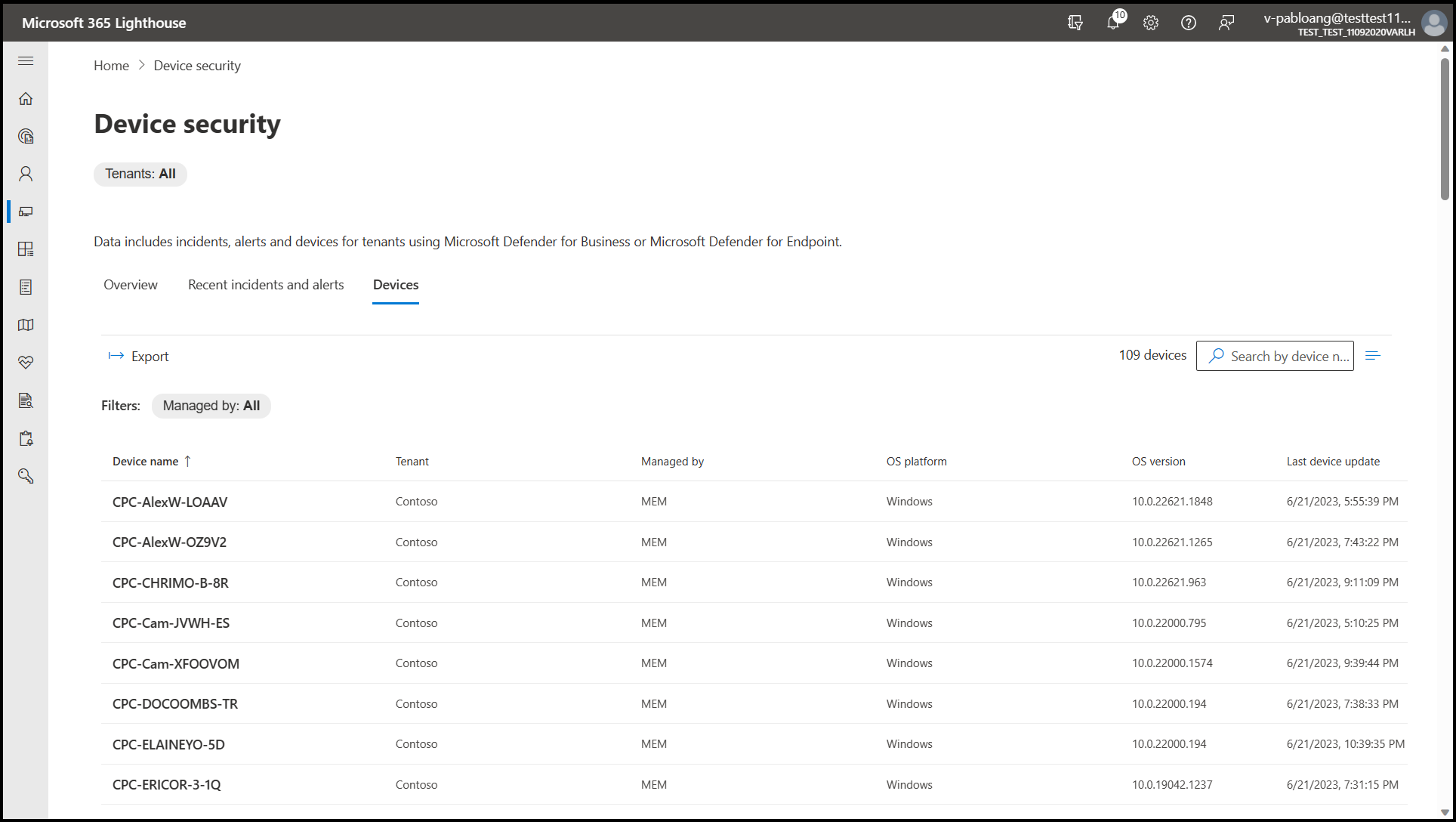This screenshot has height=822, width=1456.
Task: Click the 109 devices count
Action: pos(1152,355)
